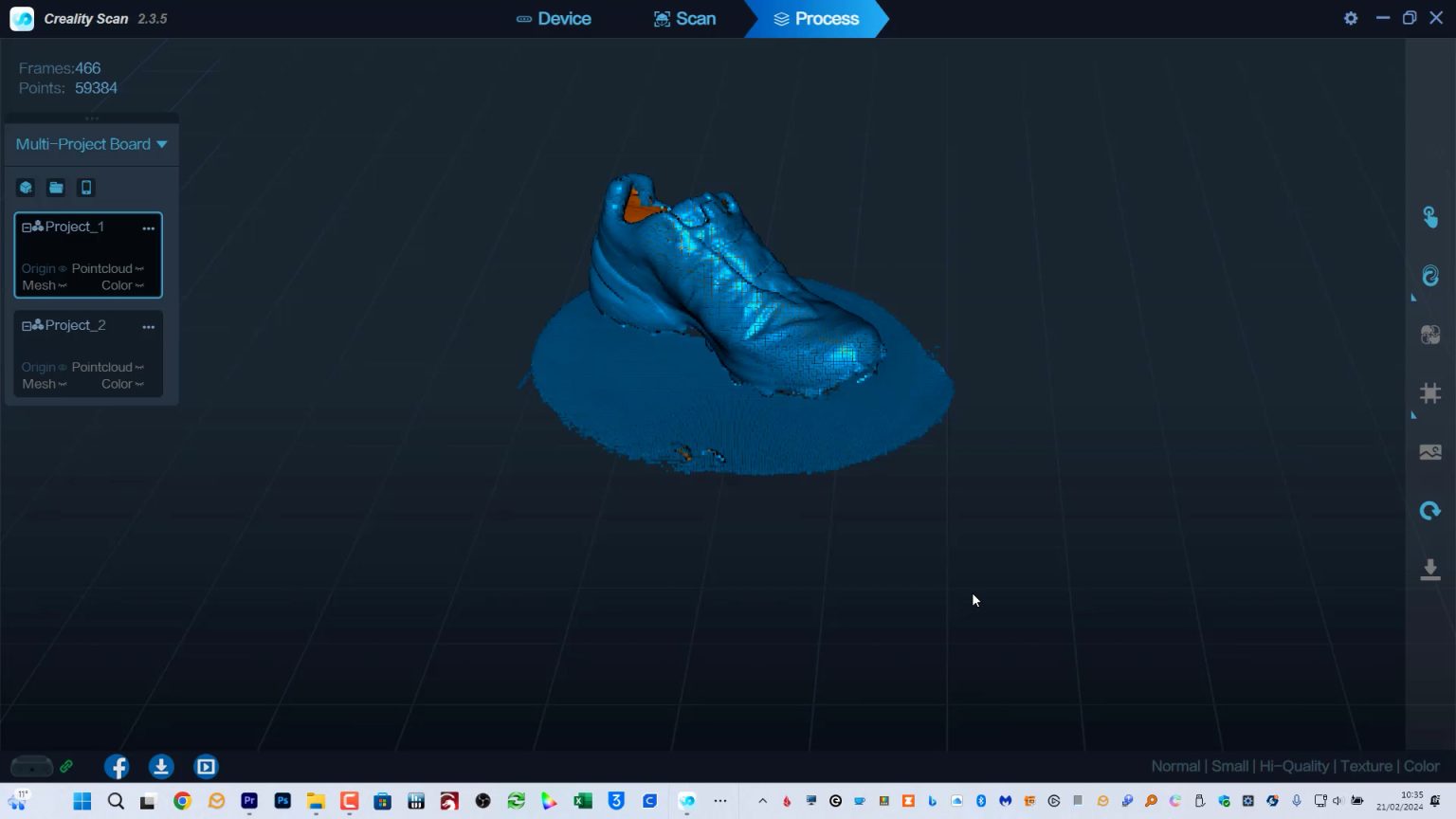1456x819 pixels.
Task: Choose the Hi-Quality option
Action: pos(1294,766)
